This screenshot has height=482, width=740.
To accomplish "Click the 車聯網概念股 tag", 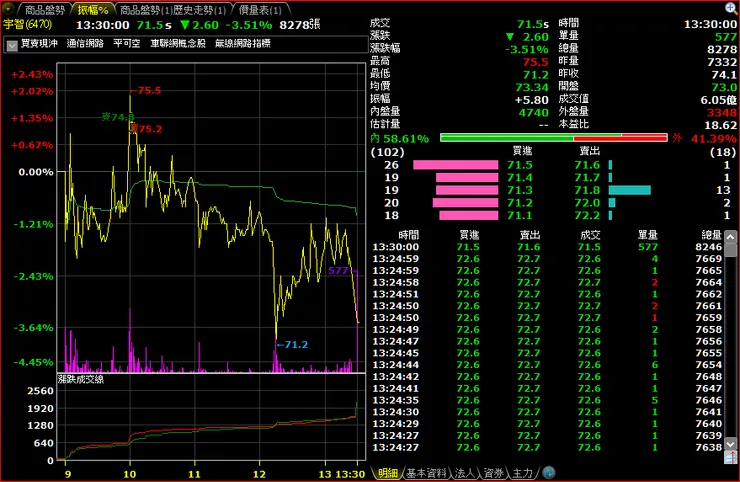I will coord(178,43).
